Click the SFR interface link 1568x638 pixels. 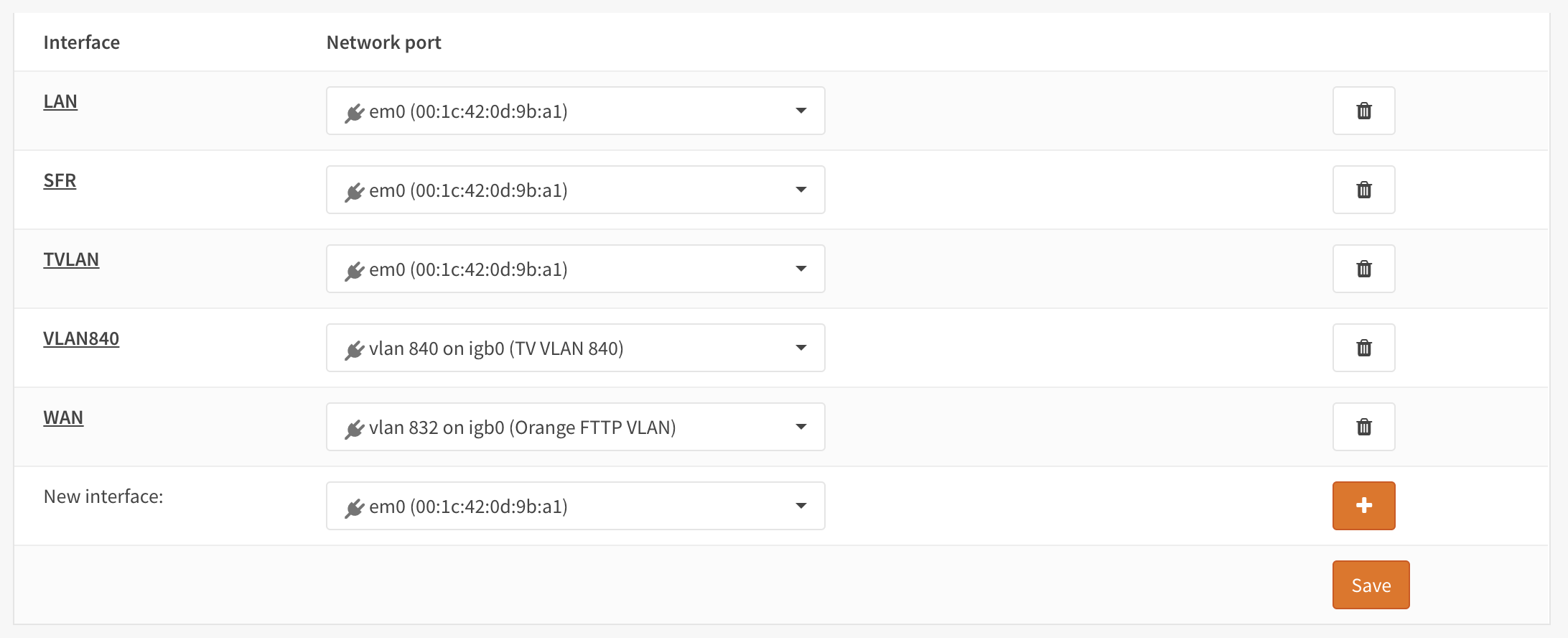(x=60, y=180)
